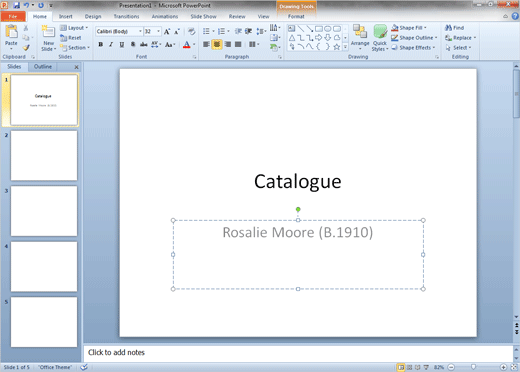Screen dimensions: 520x372
Task: Select slide 3 thumbnail
Action: point(44,211)
